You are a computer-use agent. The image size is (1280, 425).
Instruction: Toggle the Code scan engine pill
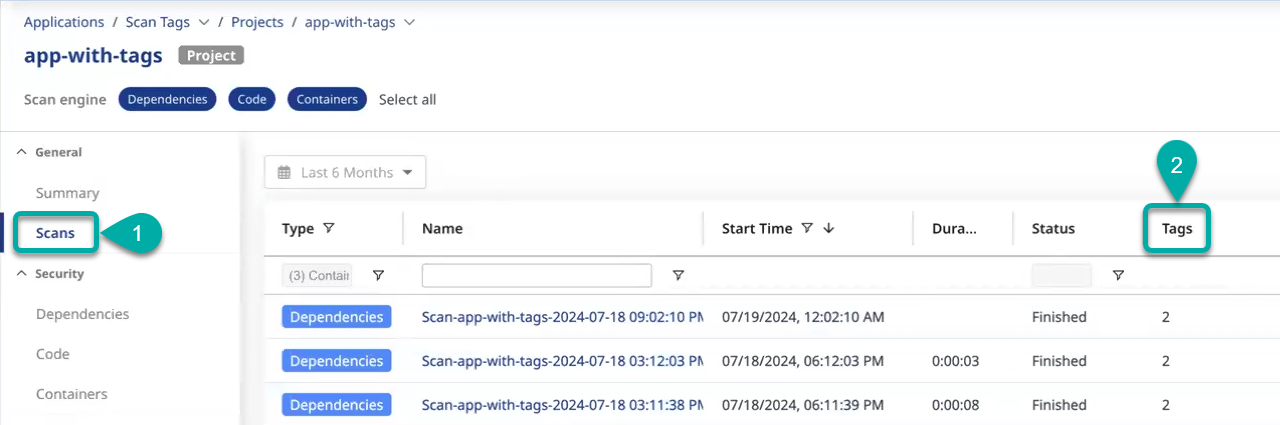pyautogui.click(x=252, y=99)
